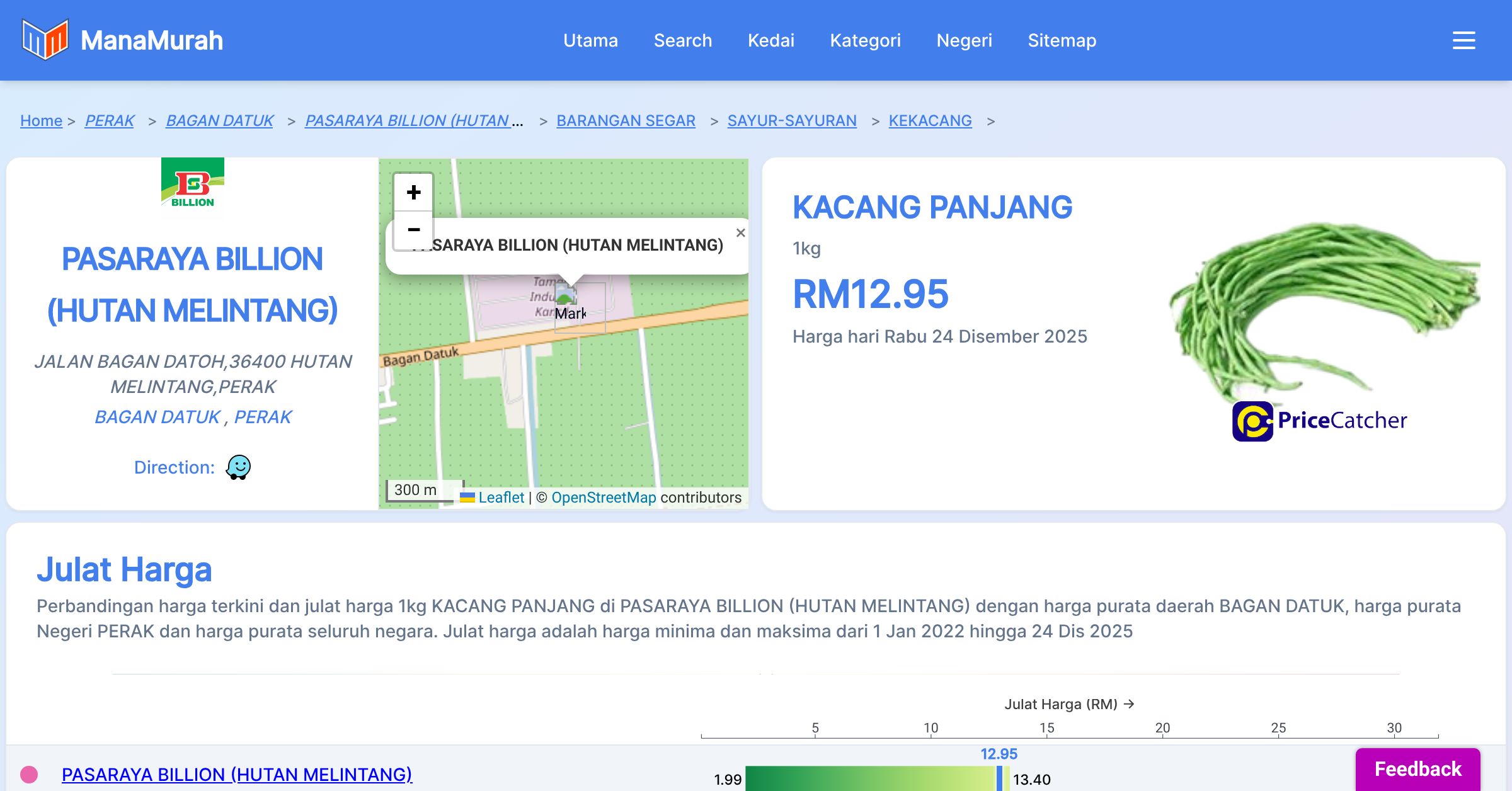Click the green price range bar
Image resolution: width=1512 pixels, height=791 pixels.
coord(869,778)
